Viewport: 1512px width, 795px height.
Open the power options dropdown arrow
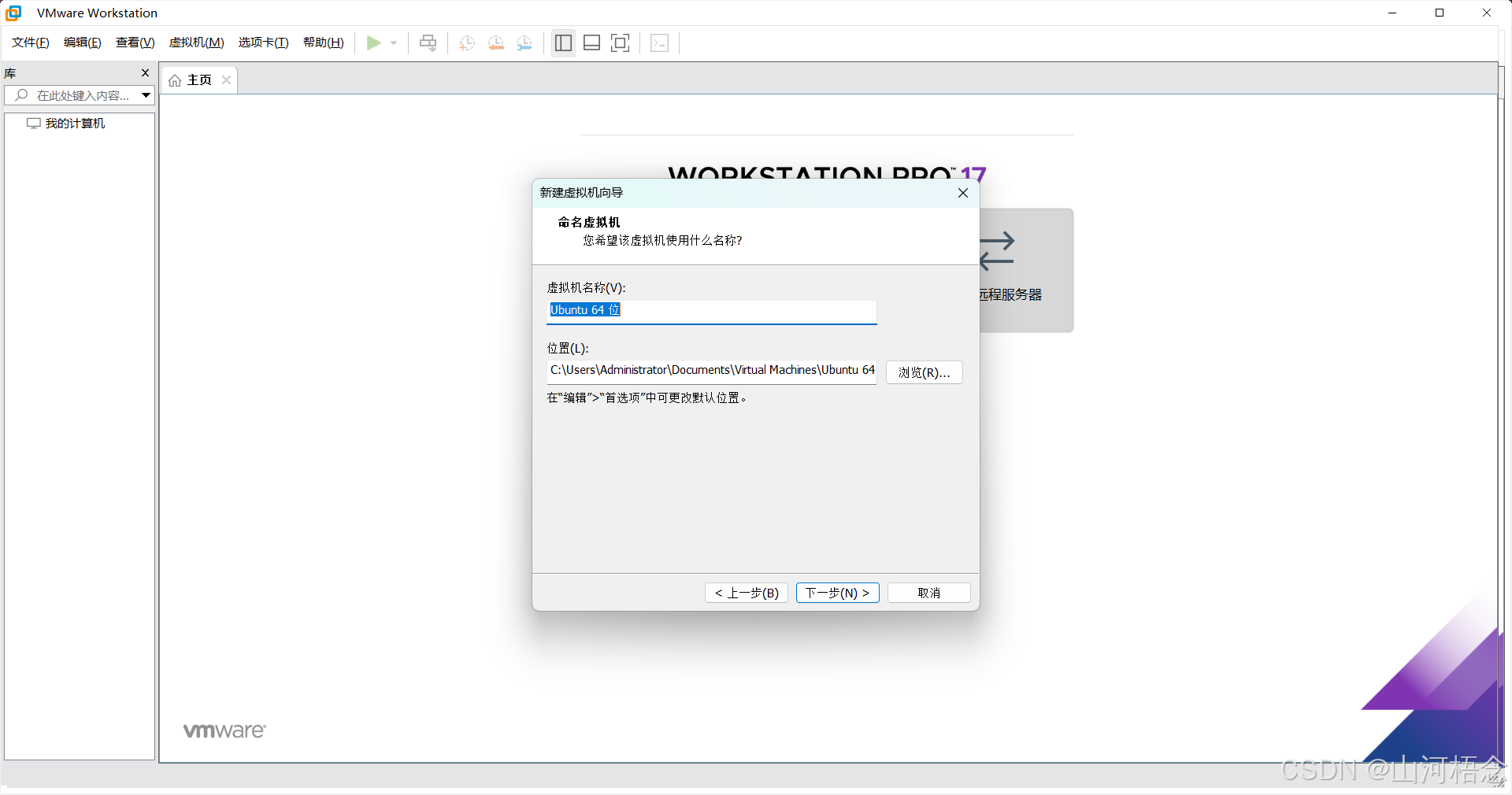(x=394, y=43)
